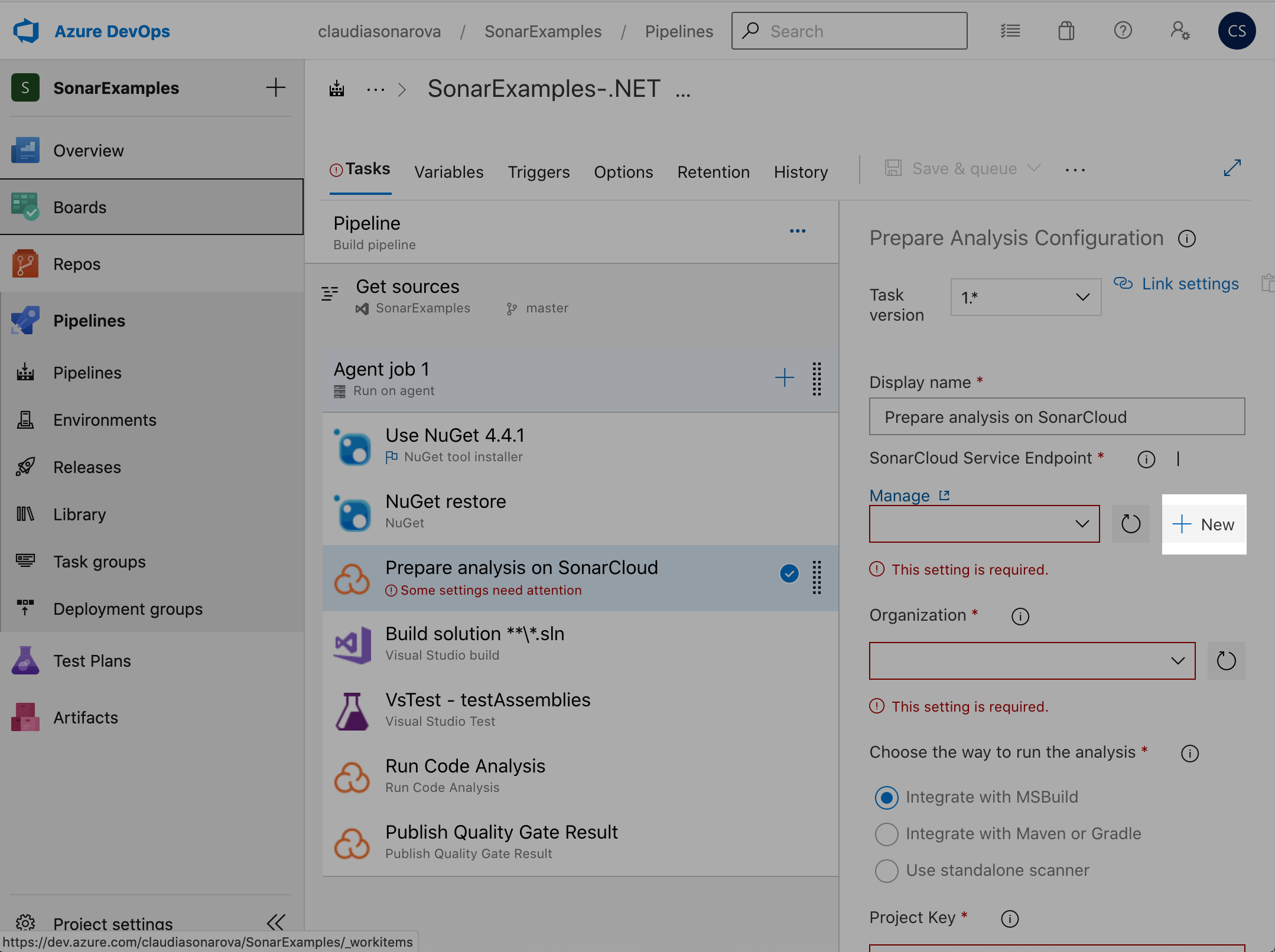Switch to the History tab
This screenshot has height=952, width=1275.
tap(801, 172)
